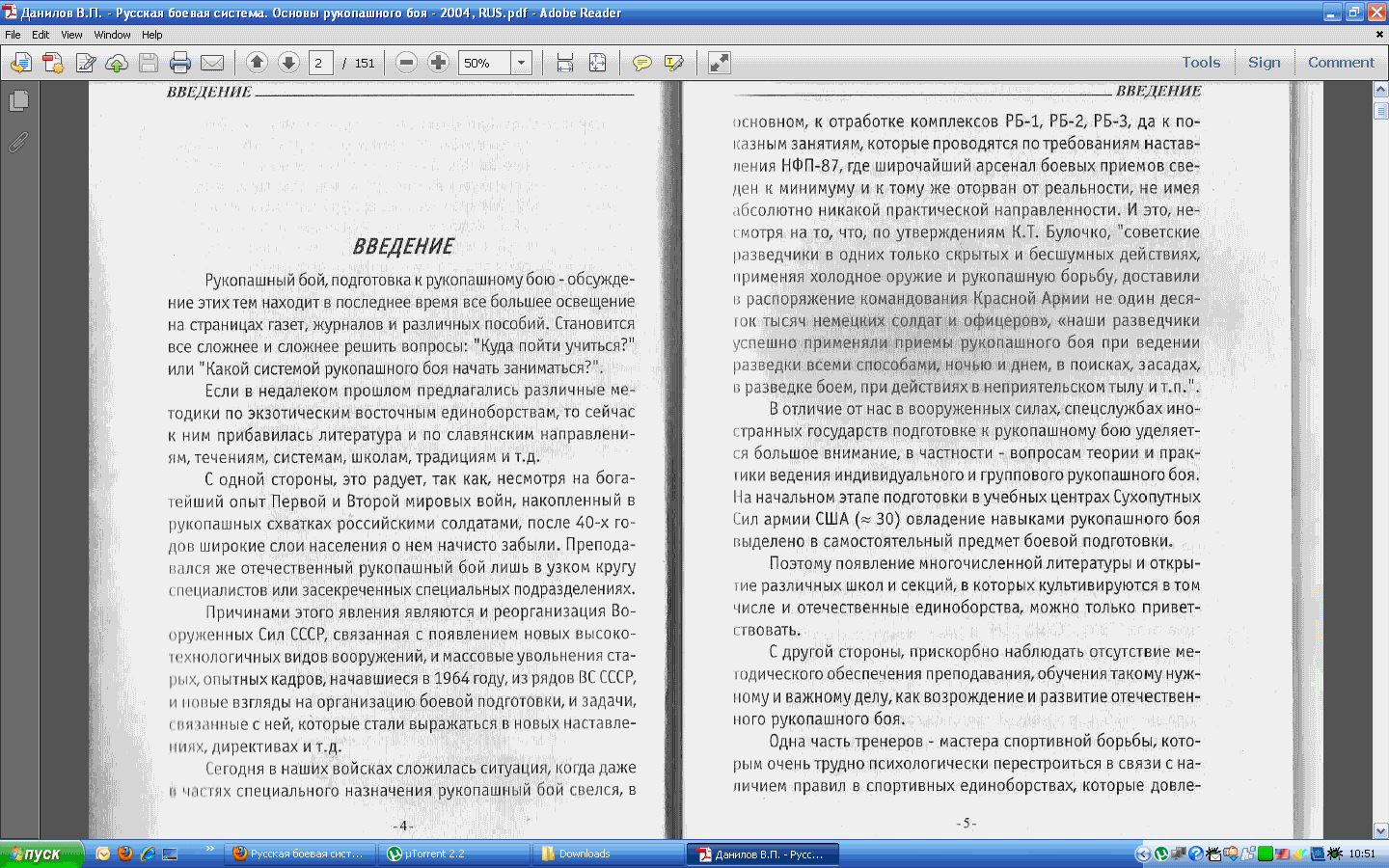Go to next page with down arrow
The width and height of the screenshot is (1389, 868).
(288, 63)
